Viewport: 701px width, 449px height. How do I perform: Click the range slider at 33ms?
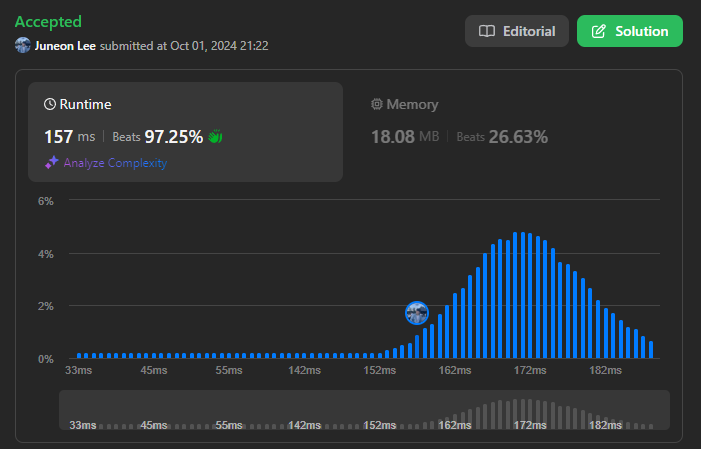click(83, 425)
